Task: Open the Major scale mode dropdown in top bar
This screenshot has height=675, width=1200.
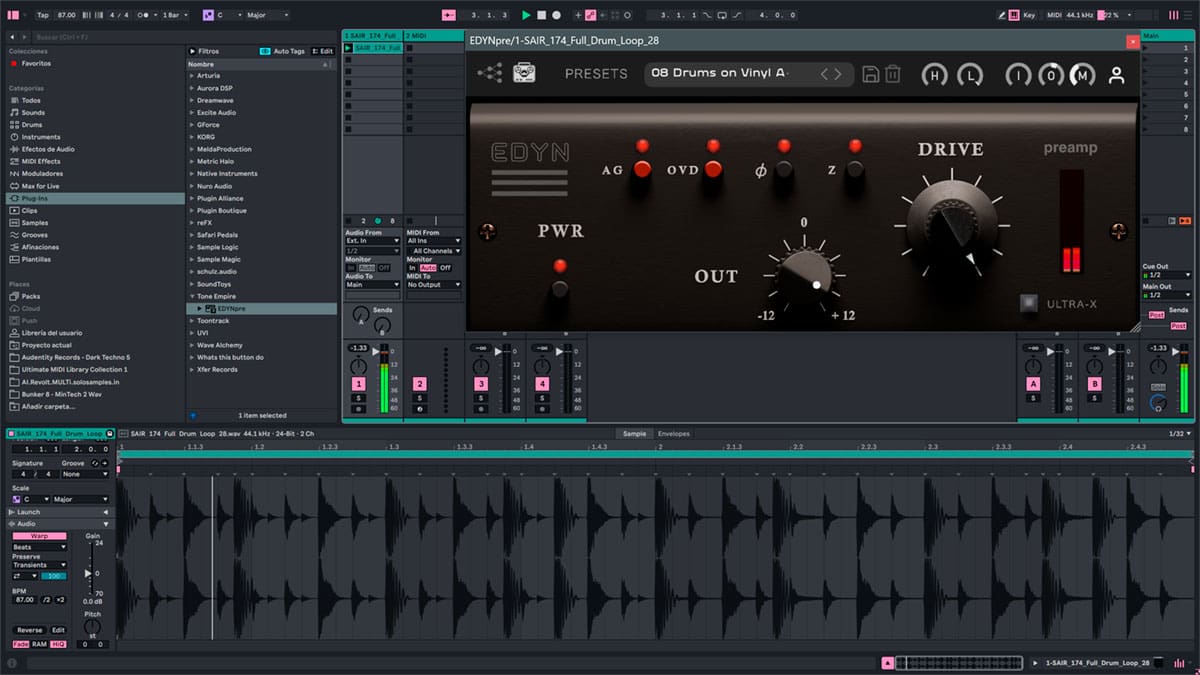Action: [x=266, y=15]
